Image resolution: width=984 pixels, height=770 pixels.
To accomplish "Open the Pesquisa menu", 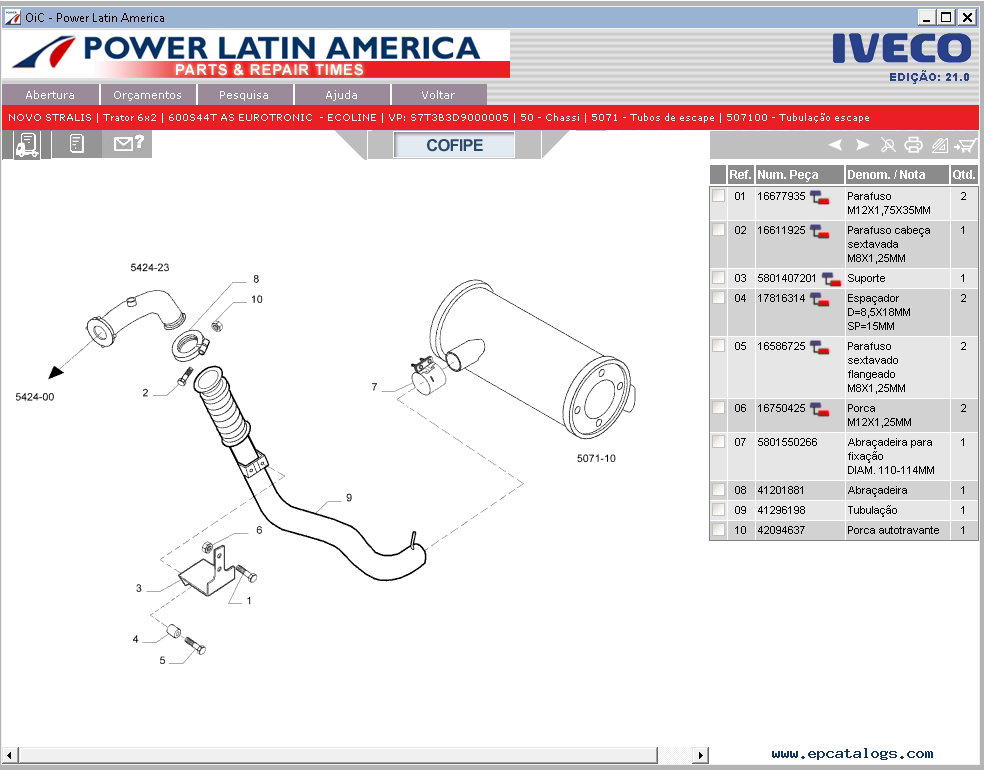I will pyautogui.click(x=244, y=95).
